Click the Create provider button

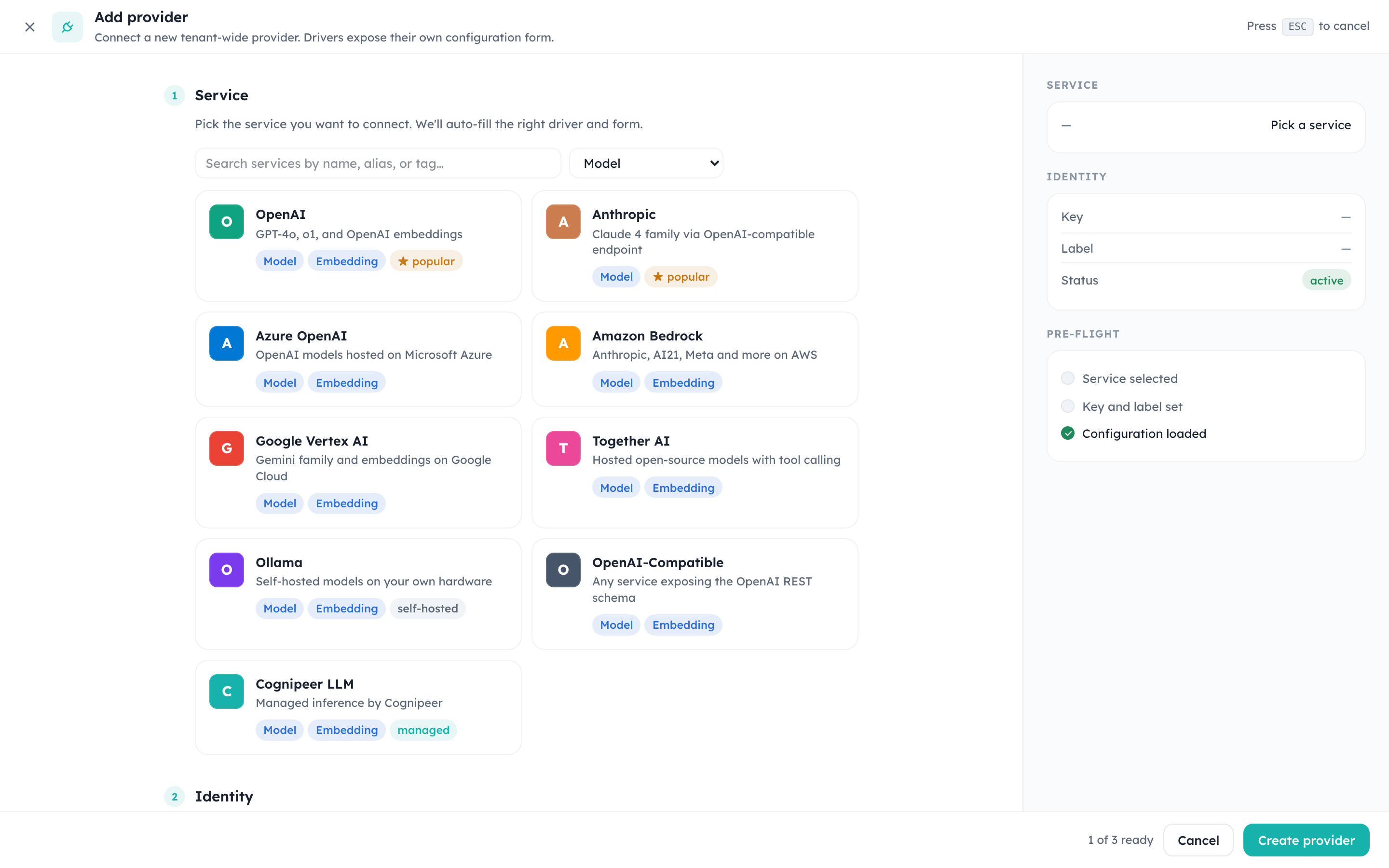pos(1306,840)
